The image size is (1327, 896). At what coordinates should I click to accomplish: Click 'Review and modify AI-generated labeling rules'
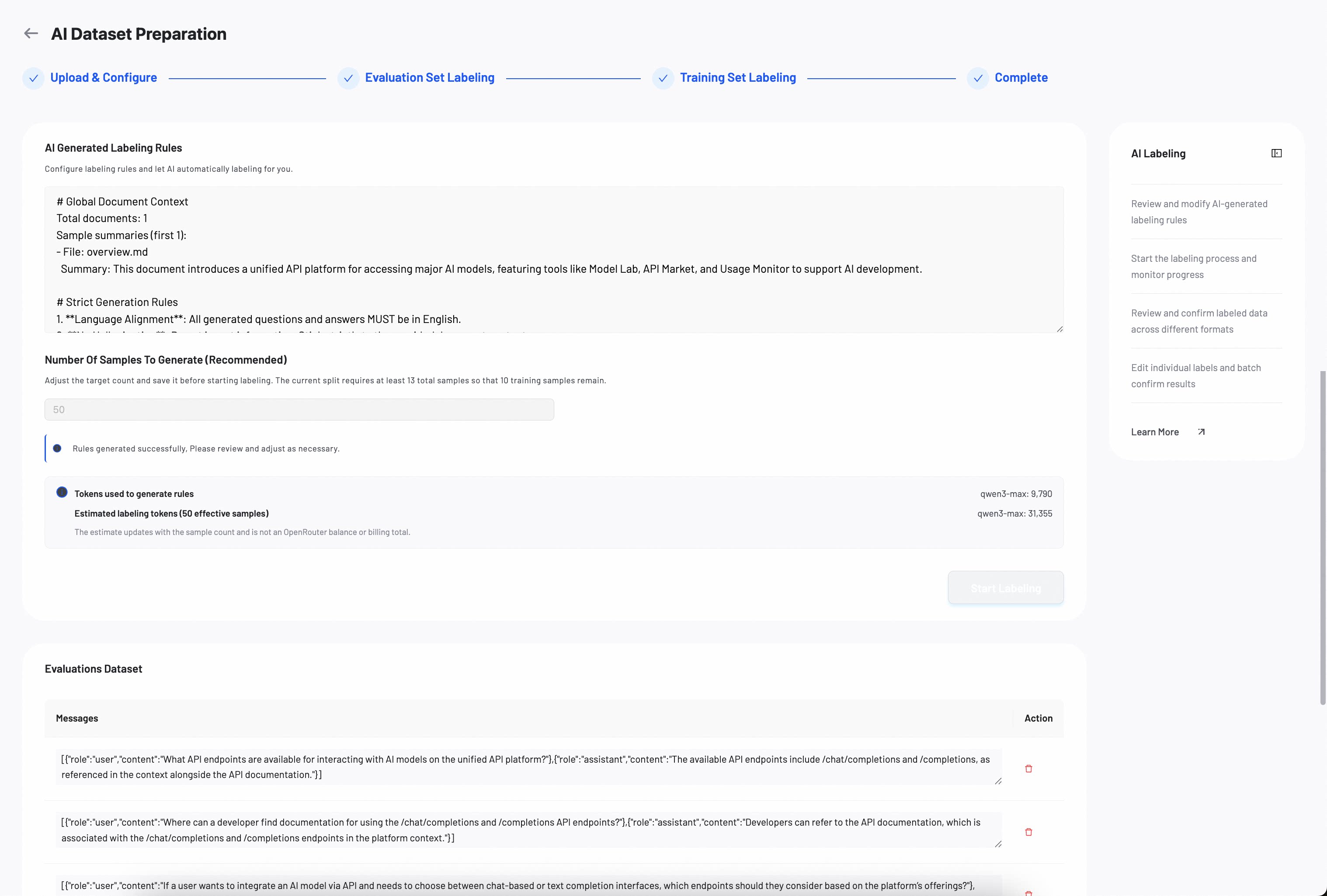pyautogui.click(x=1199, y=212)
